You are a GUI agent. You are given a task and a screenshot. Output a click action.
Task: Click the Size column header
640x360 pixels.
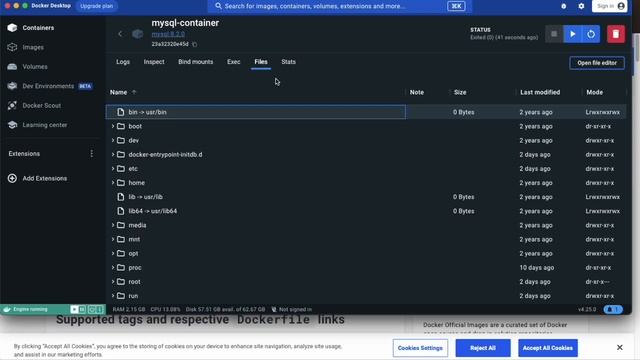point(460,92)
